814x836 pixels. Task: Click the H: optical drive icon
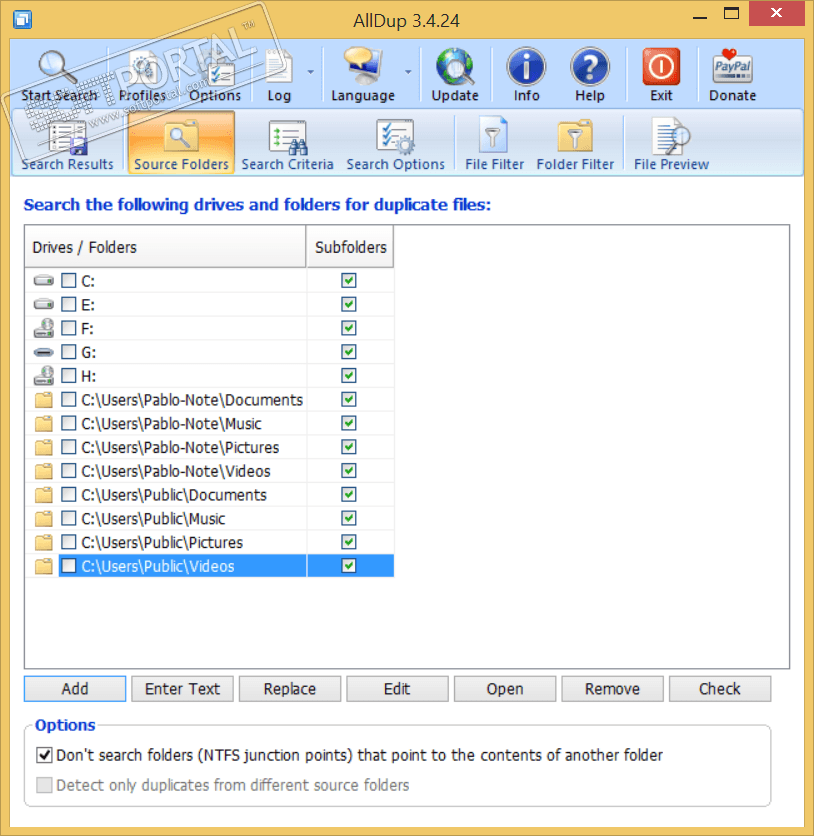point(44,376)
